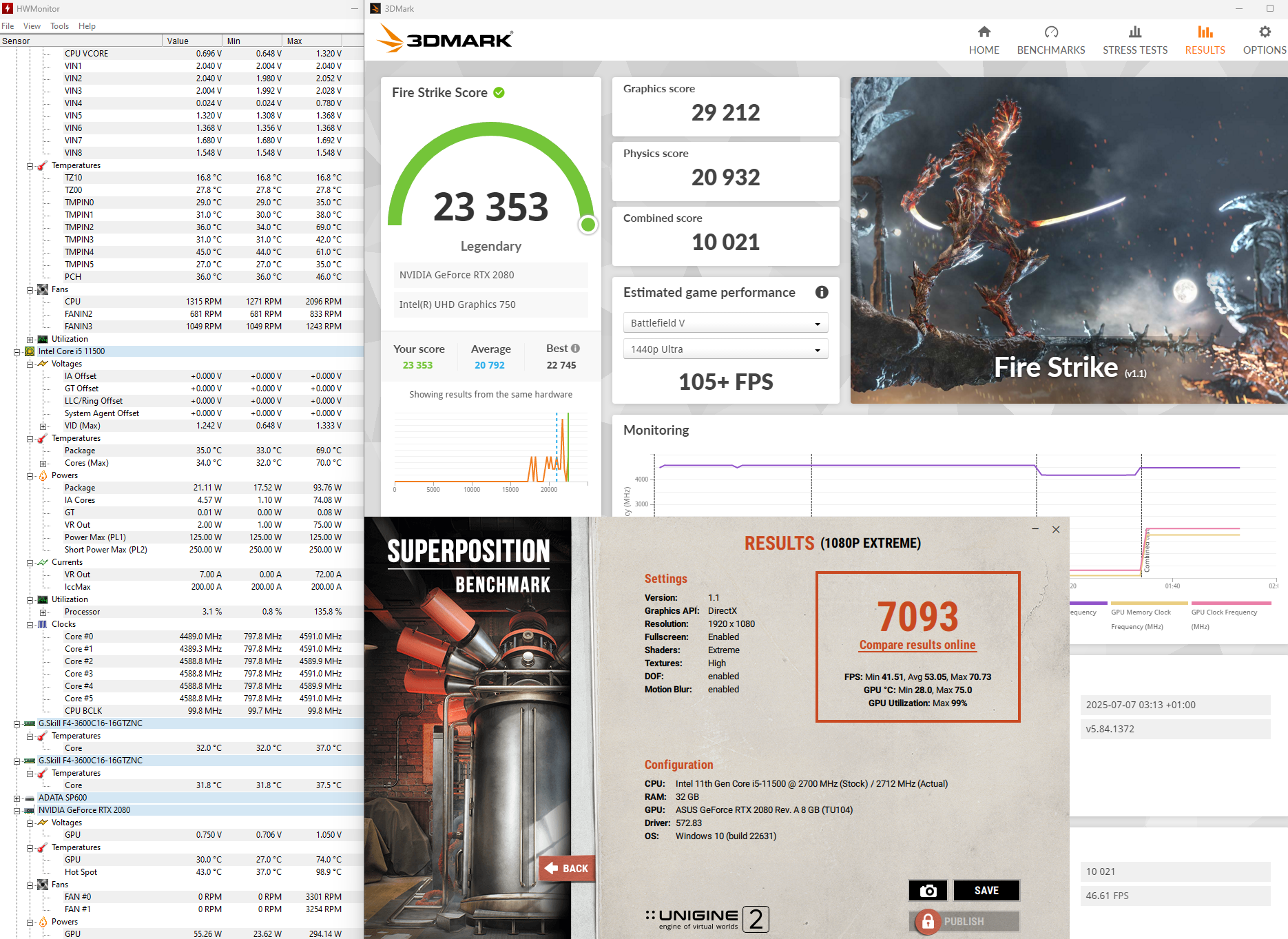
Task: Select the NVIDIA GeForce RTX 2080 field
Action: (x=491, y=275)
